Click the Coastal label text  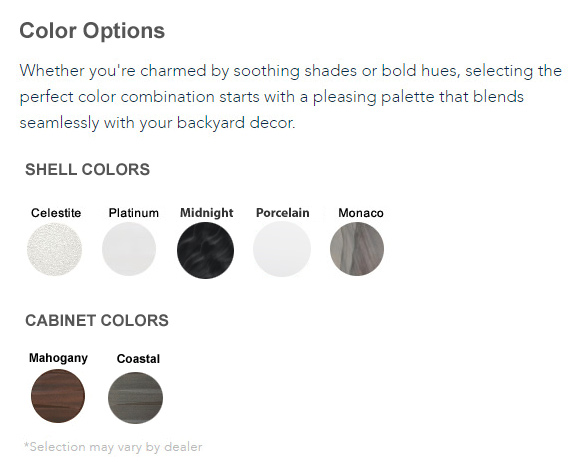(x=138, y=359)
